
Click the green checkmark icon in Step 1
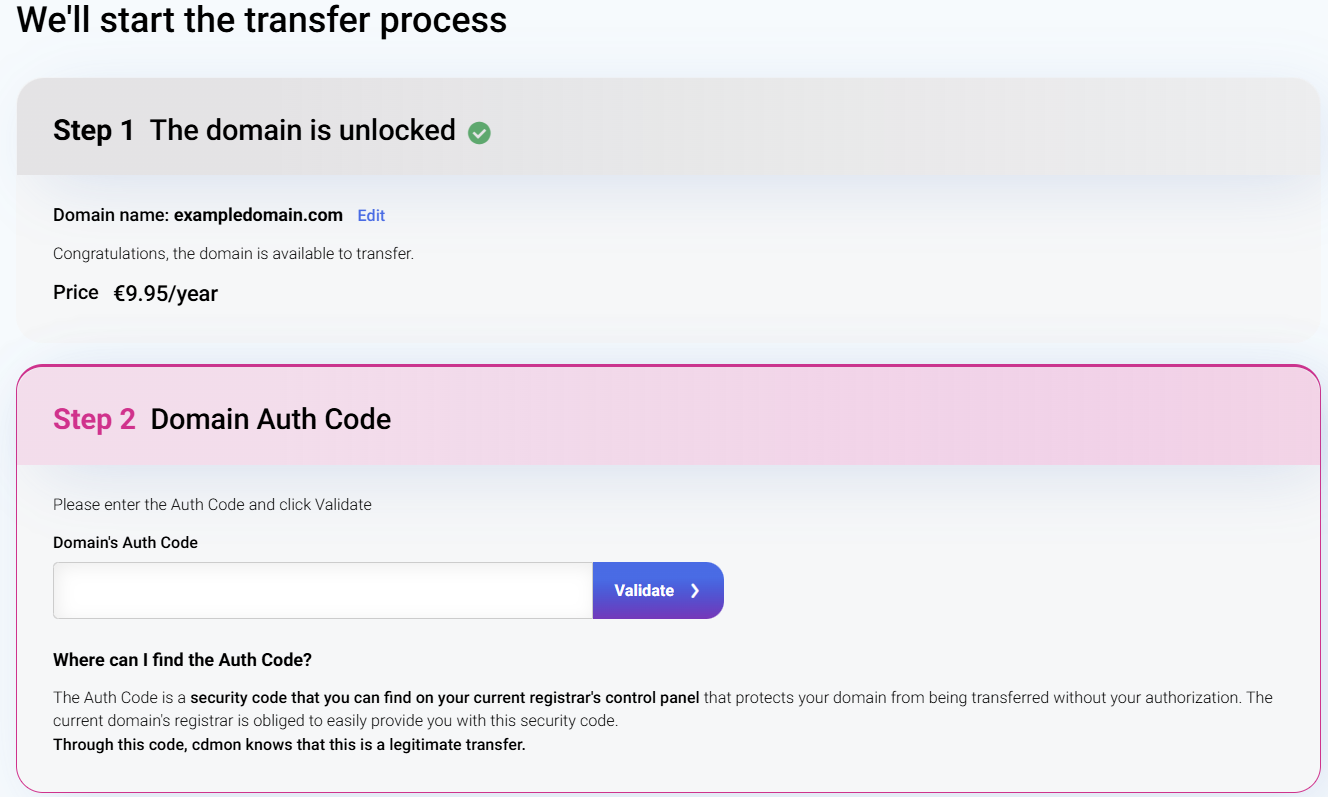(x=479, y=132)
